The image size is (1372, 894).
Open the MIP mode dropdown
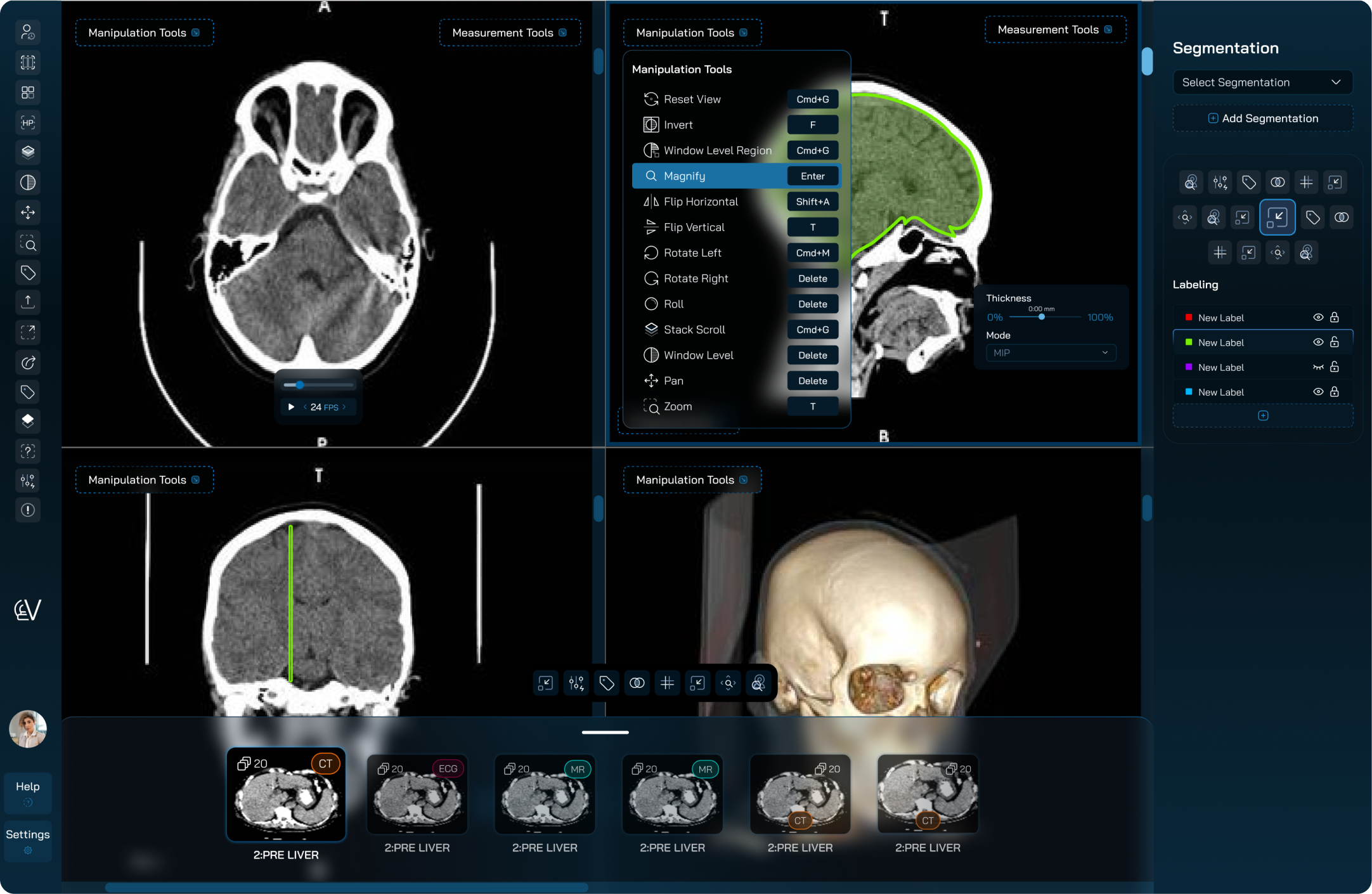coord(1051,353)
